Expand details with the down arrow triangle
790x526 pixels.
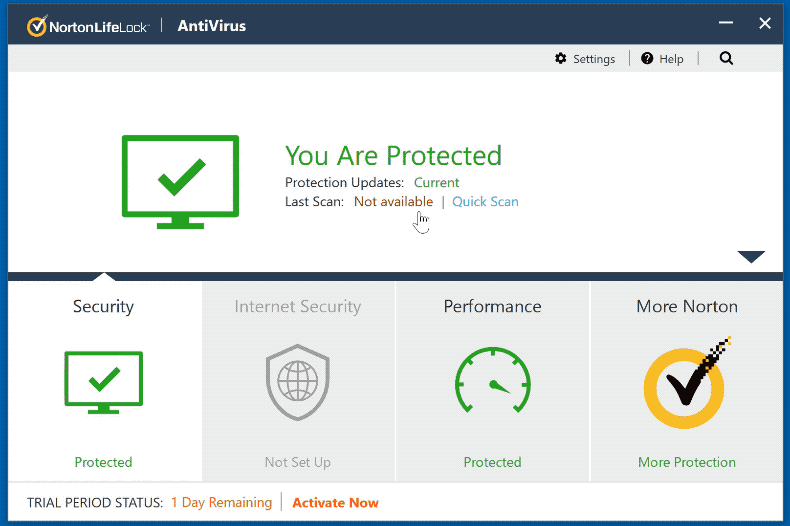click(751, 256)
